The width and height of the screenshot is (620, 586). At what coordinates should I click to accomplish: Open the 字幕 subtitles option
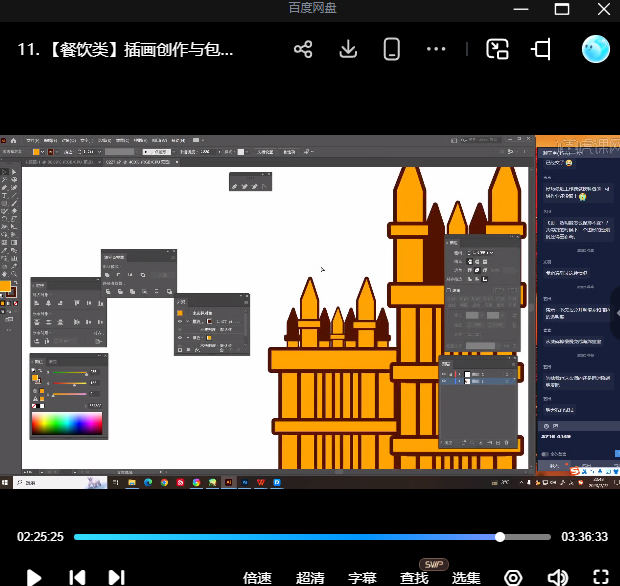point(362,577)
